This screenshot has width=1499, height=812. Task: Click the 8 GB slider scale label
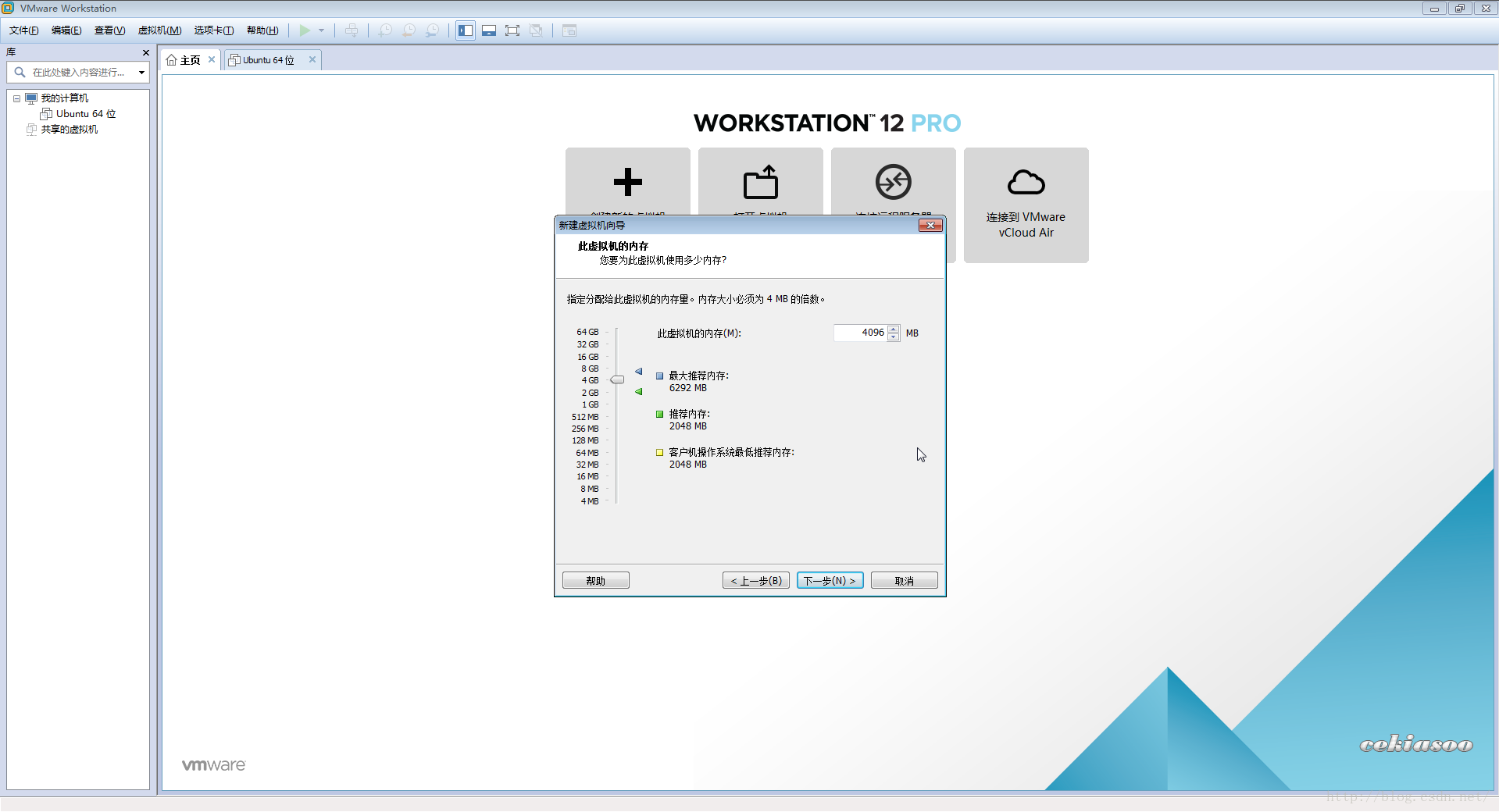(590, 369)
